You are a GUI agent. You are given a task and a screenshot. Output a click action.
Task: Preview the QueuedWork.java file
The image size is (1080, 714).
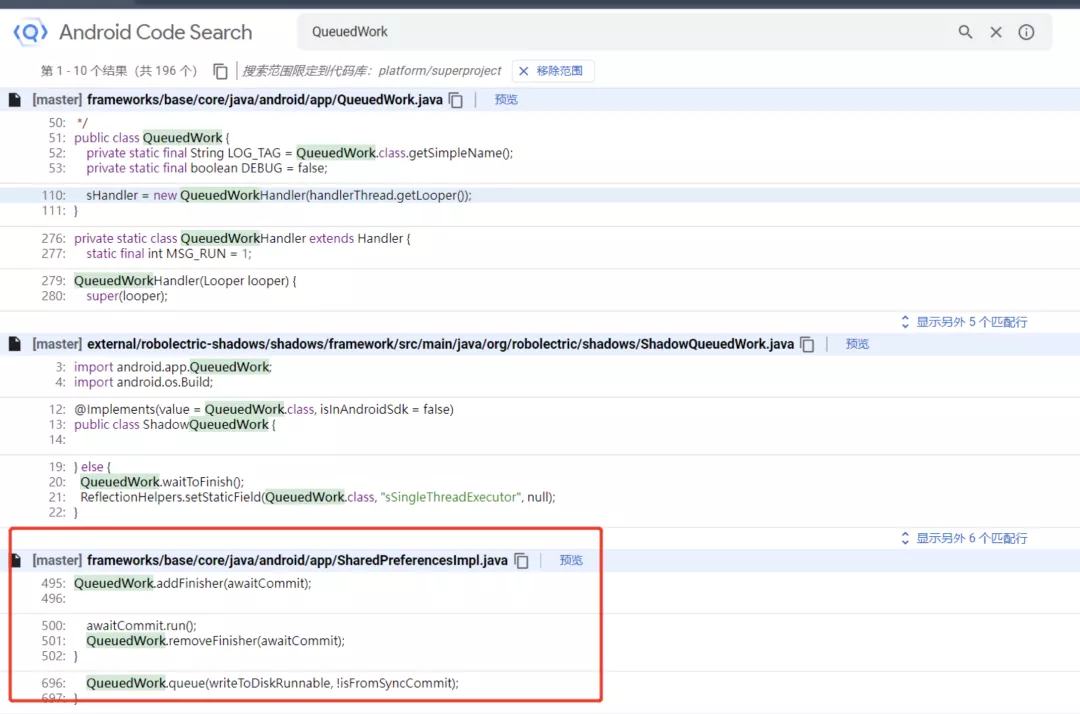tap(506, 100)
